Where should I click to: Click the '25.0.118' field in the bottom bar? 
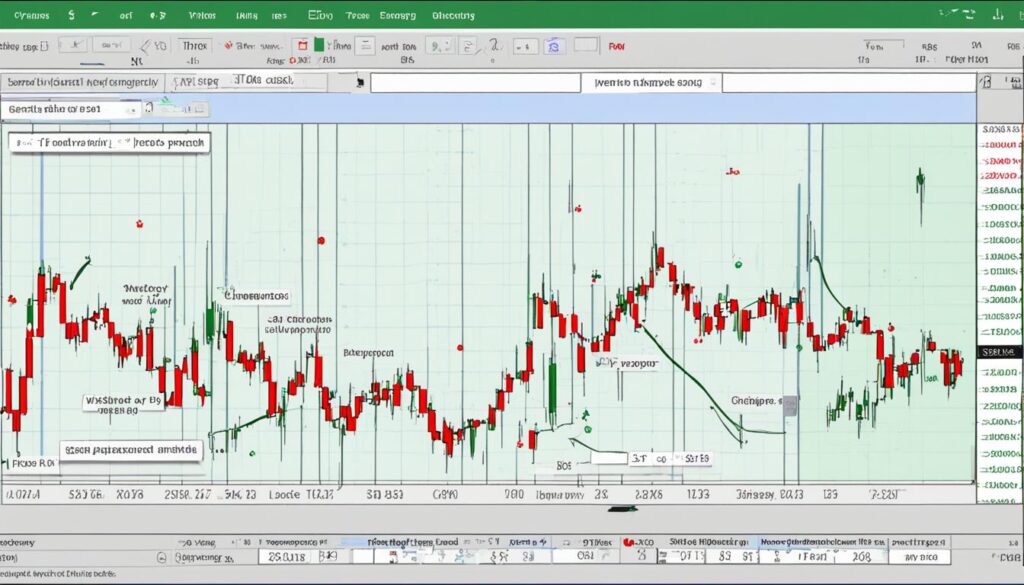coord(286,557)
